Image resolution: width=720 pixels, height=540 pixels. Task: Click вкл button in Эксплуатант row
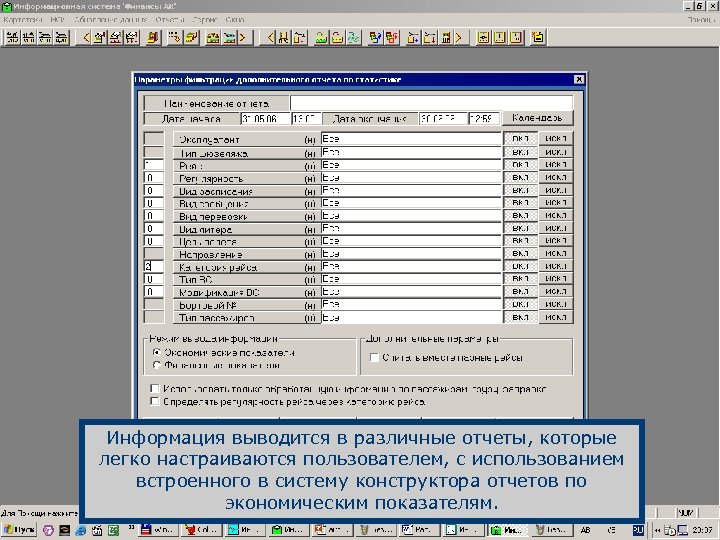point(520,139)
